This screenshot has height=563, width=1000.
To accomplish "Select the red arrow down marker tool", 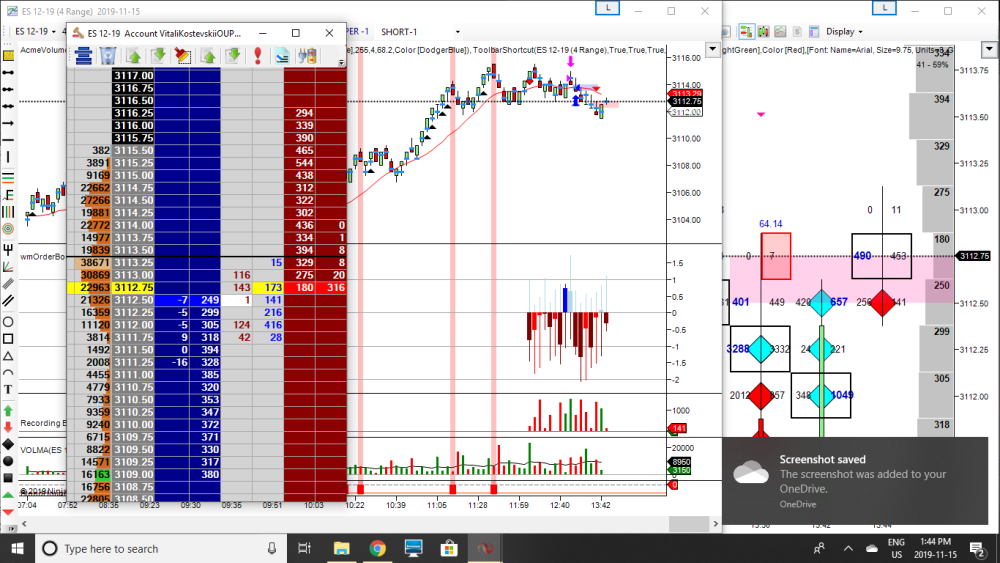I will (8, 427).
